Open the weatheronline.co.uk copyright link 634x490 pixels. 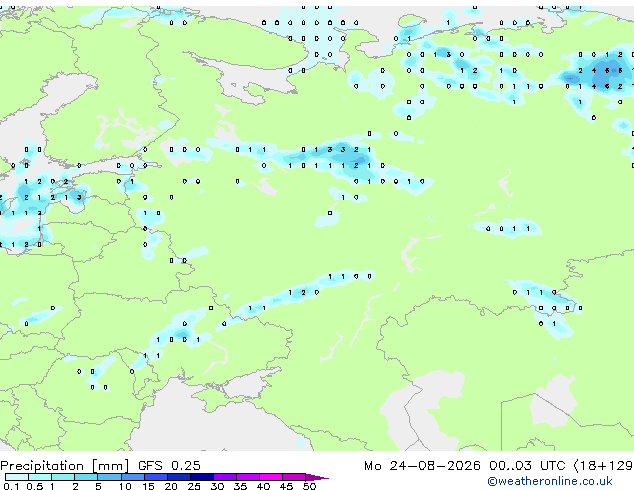pyautogui.click(x=549, y=481)
